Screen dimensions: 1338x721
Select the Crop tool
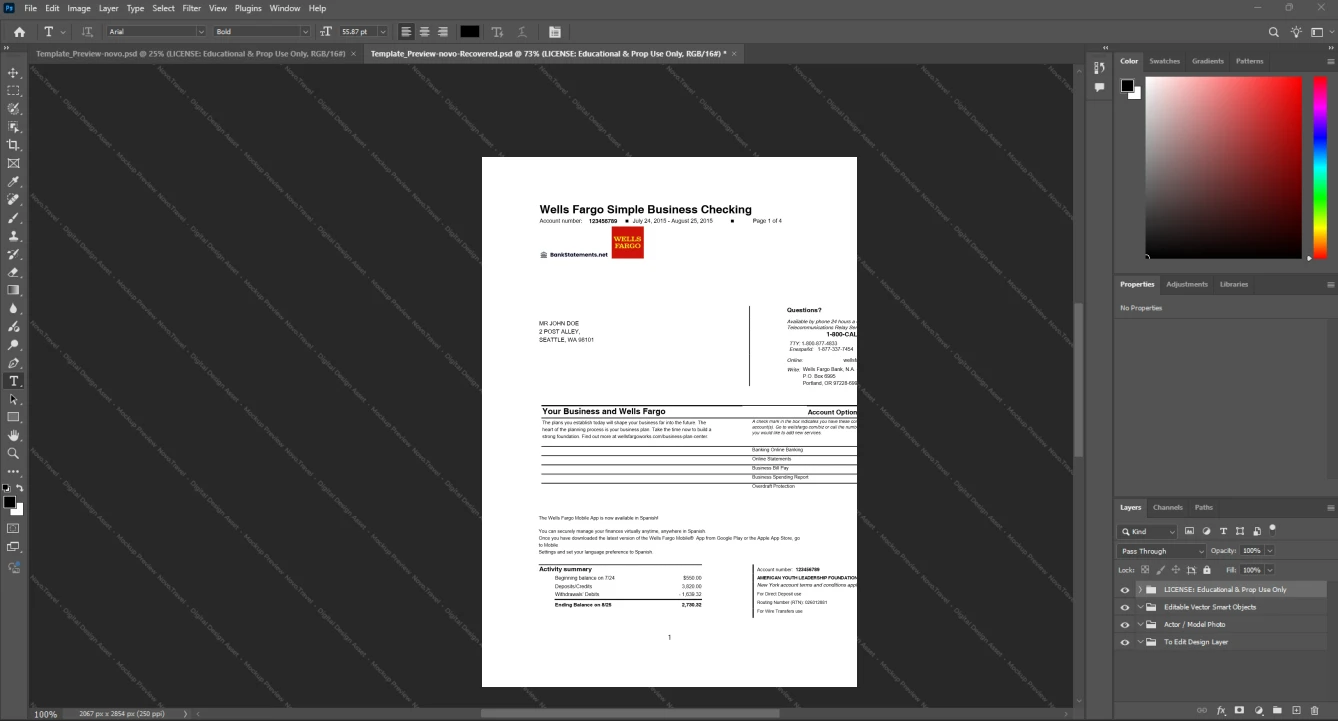tap(14, 145)
